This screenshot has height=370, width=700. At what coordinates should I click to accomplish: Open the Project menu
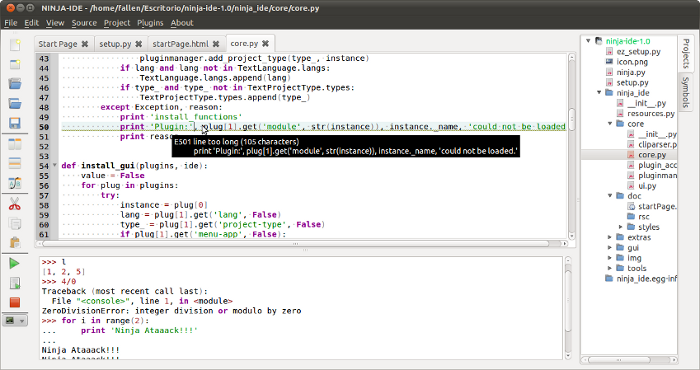[x=117, y=23]
